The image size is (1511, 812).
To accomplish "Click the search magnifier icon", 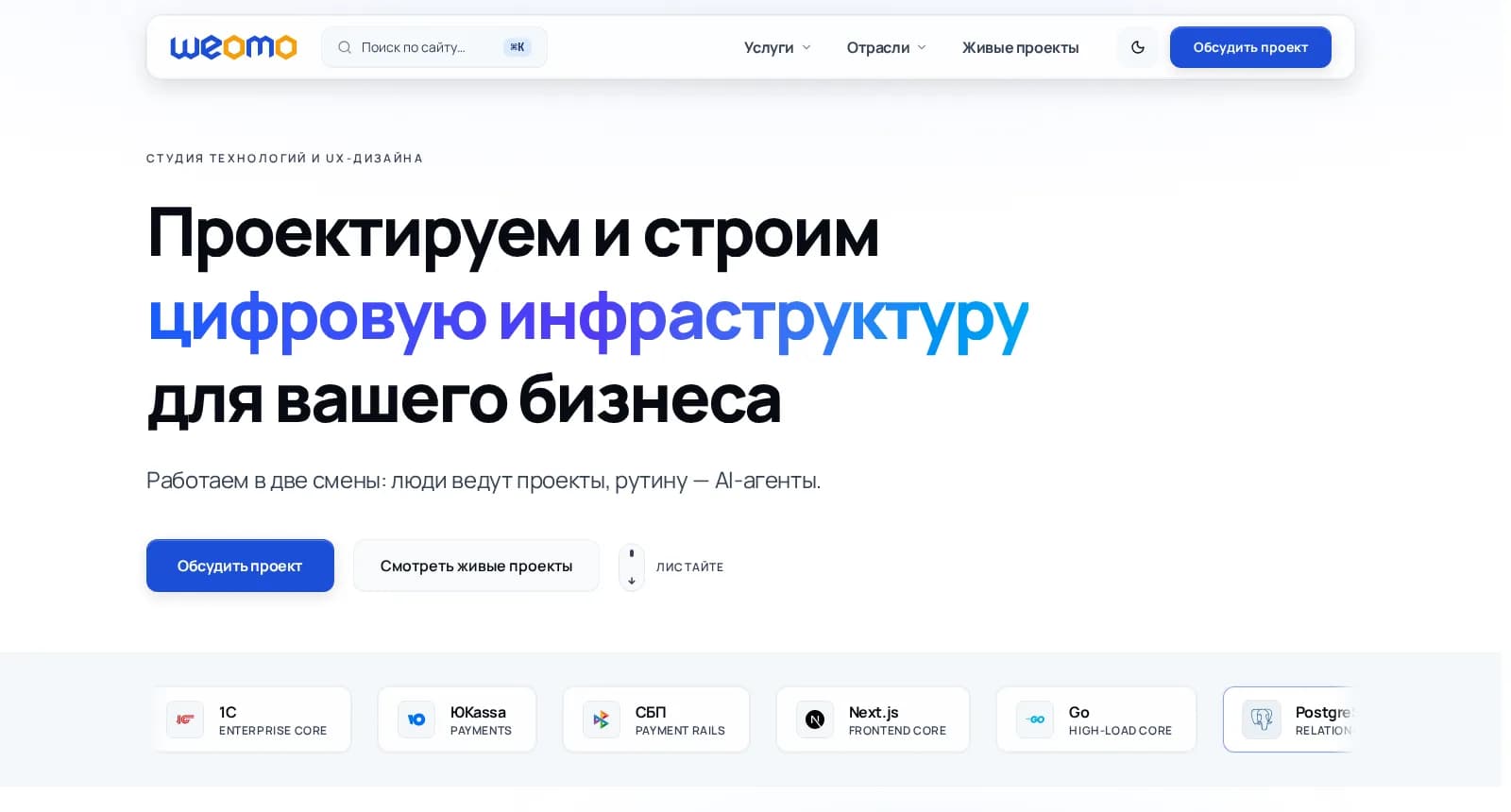I will [345, 47].
